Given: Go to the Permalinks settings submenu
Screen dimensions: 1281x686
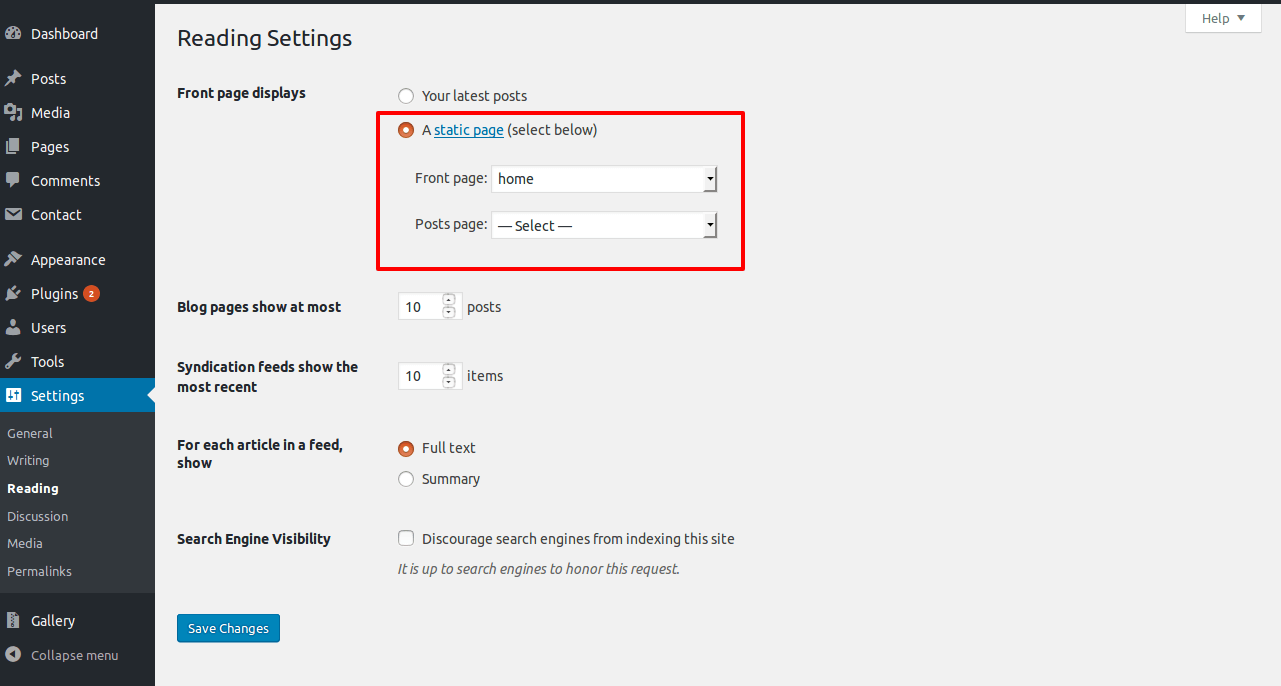Looking at the screenshot, I should [x=39, y=571].
